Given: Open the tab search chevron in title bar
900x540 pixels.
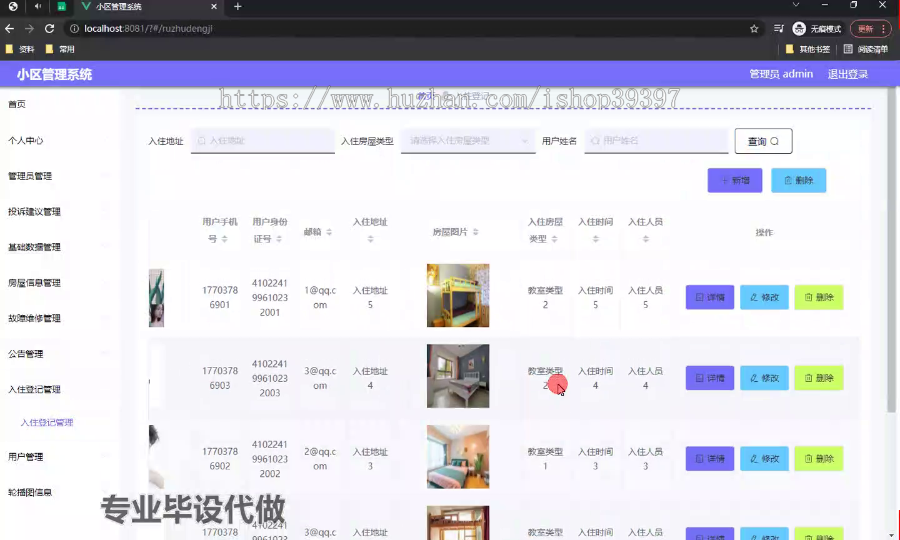Looking at the screenshot, I should pyautogui.click(x=796, y=5).
